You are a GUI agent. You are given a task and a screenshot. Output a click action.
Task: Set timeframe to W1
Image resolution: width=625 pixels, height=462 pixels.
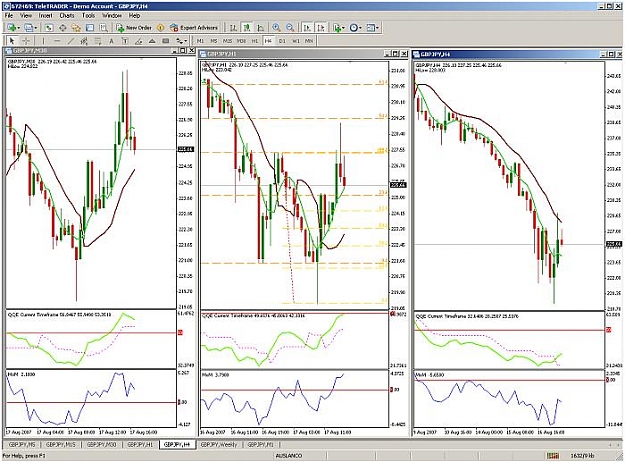point(295,41)
